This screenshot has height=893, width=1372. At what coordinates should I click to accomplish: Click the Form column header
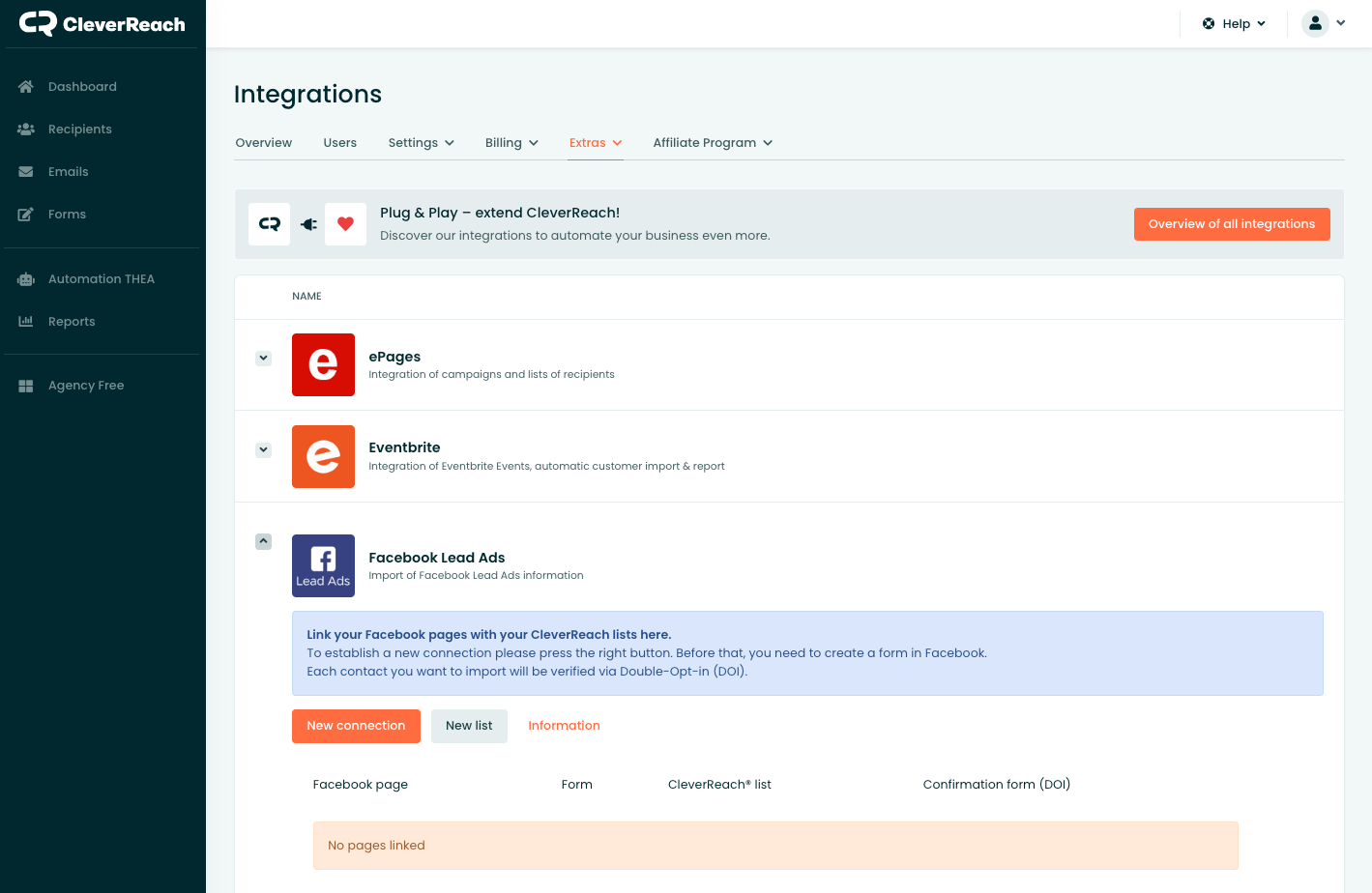click(x=576, y=785)
